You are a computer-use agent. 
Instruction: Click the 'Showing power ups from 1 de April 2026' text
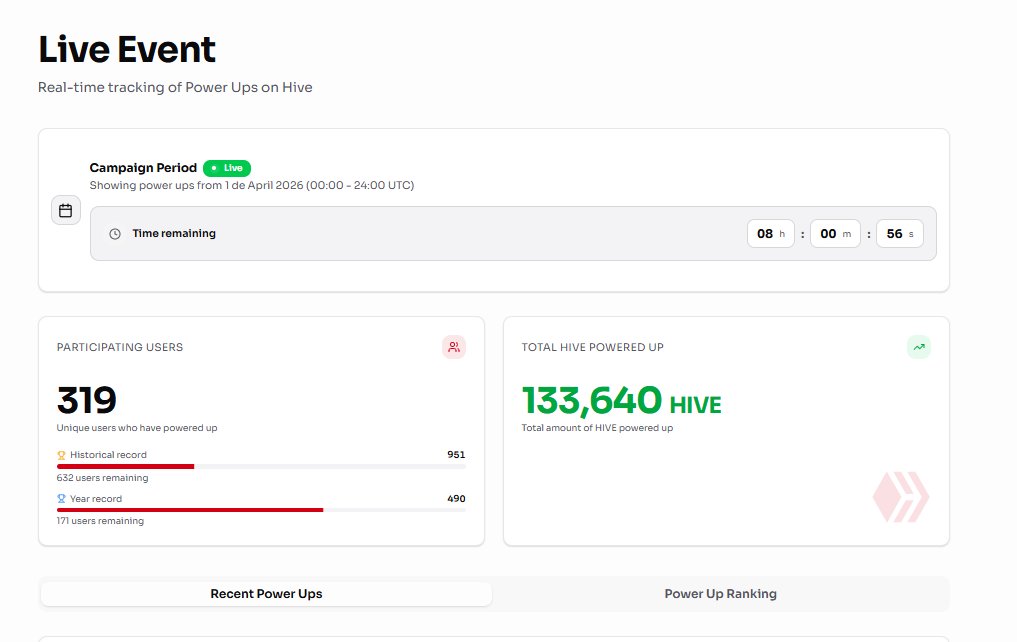[252, 185]
